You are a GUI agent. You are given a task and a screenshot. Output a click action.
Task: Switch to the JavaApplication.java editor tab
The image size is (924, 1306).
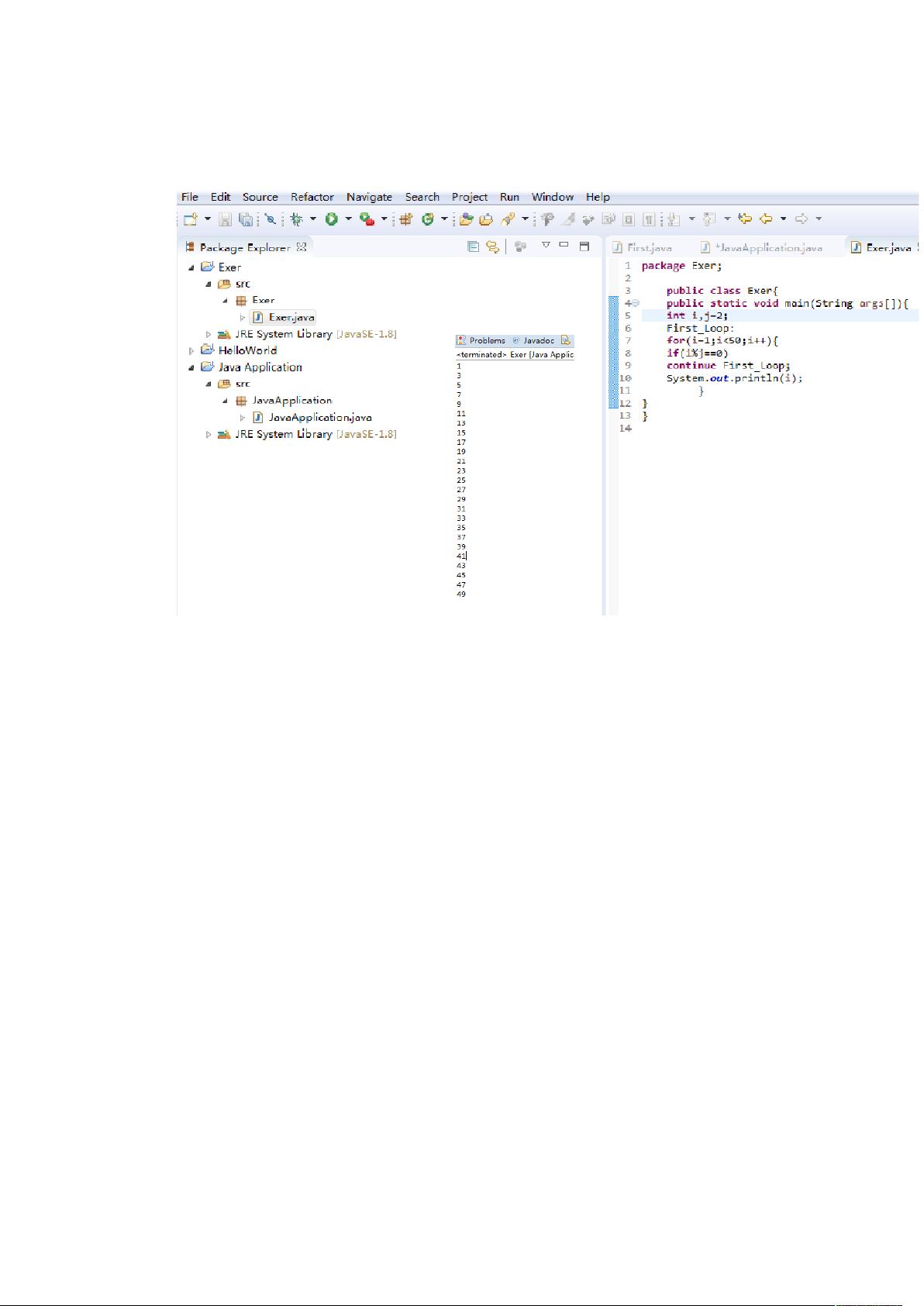[761, 247]
